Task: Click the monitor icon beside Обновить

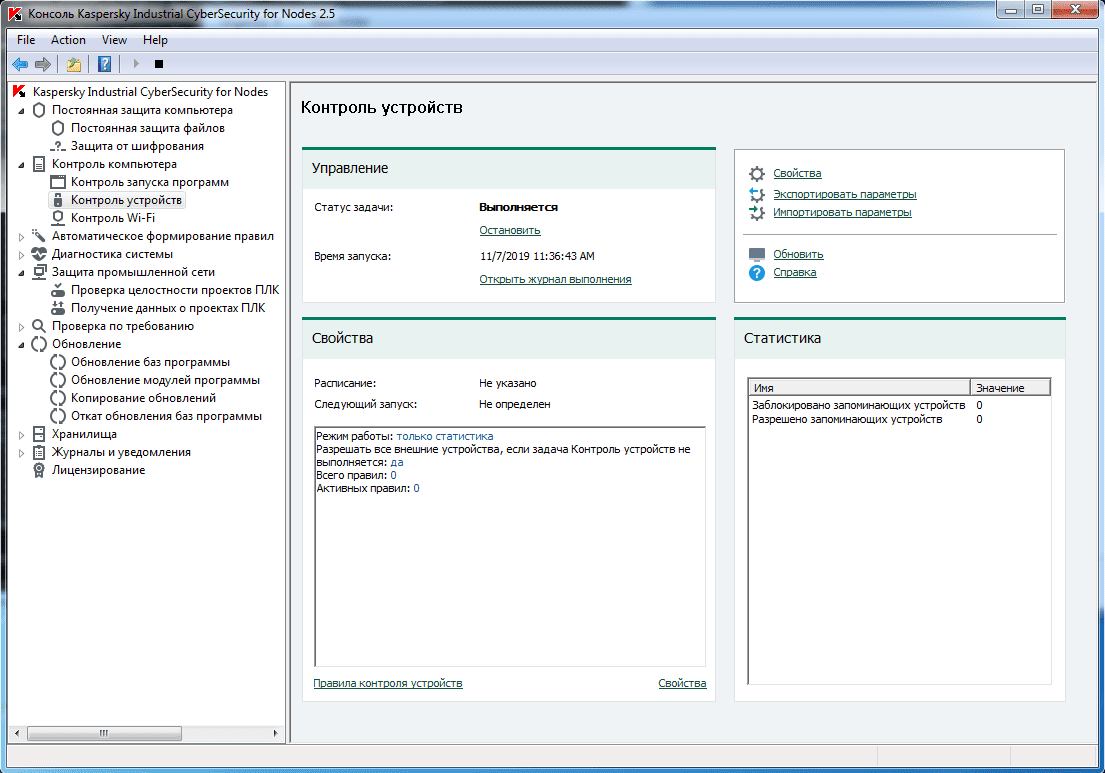Action: 757,254
